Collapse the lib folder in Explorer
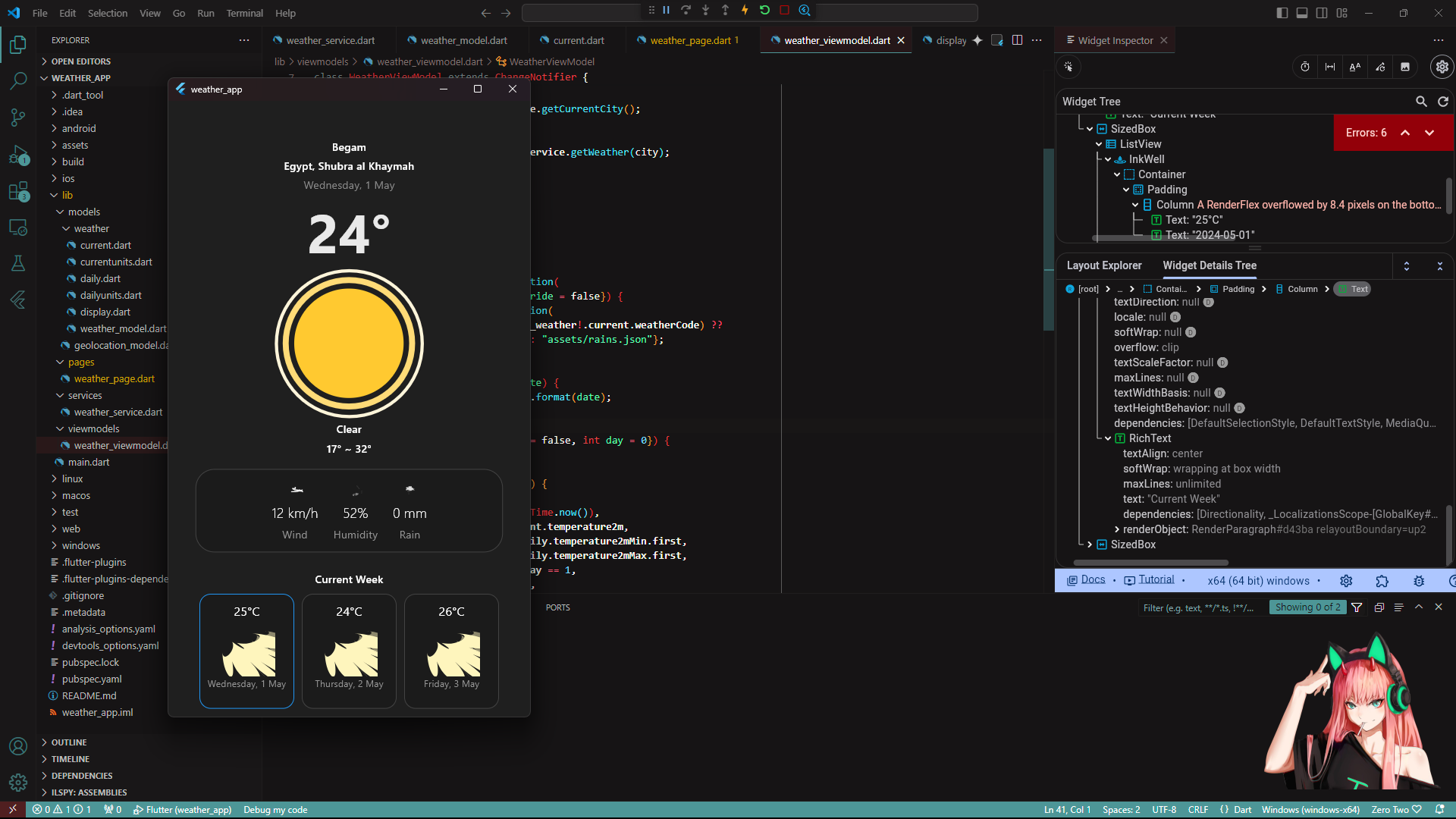This screenshot has width=1456, height=819. coord(55,195)
